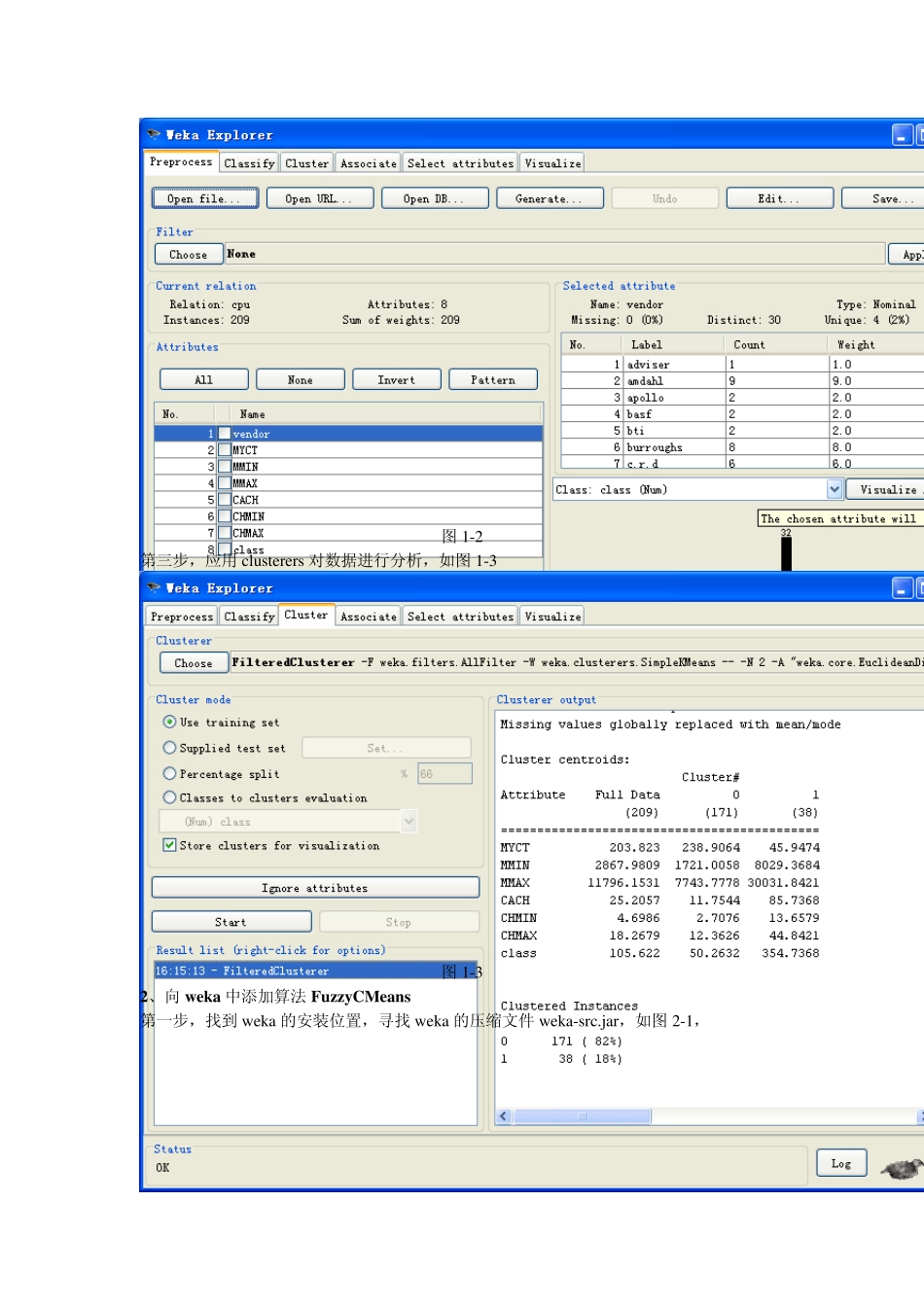Tick the MYCT attribute checkbox
The image size is (924, 1307).
225,450
